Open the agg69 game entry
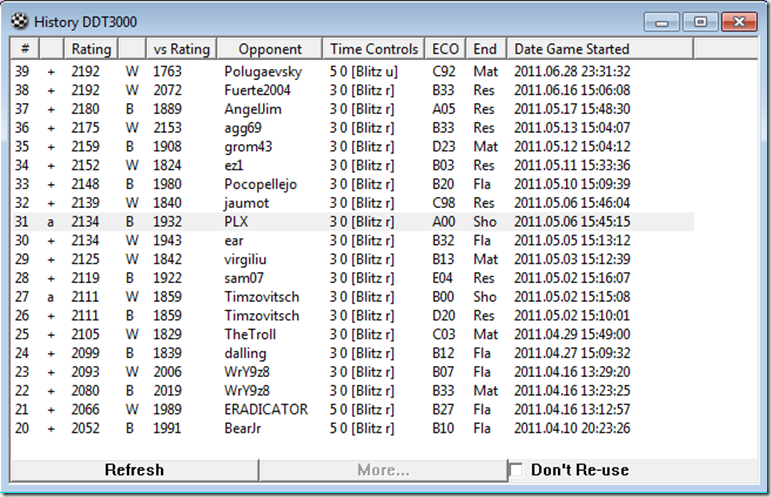Screen dimensions: 771x497 353,128
